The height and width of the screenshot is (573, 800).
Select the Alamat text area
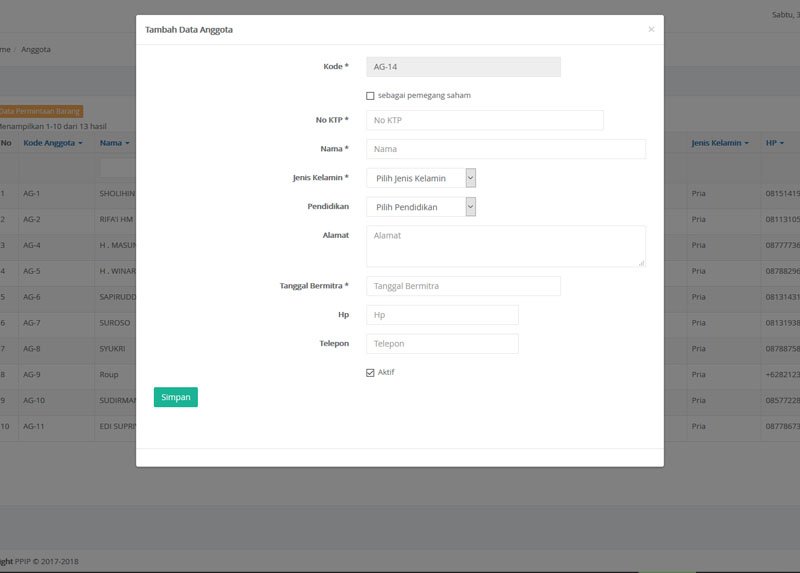point(505,245)
